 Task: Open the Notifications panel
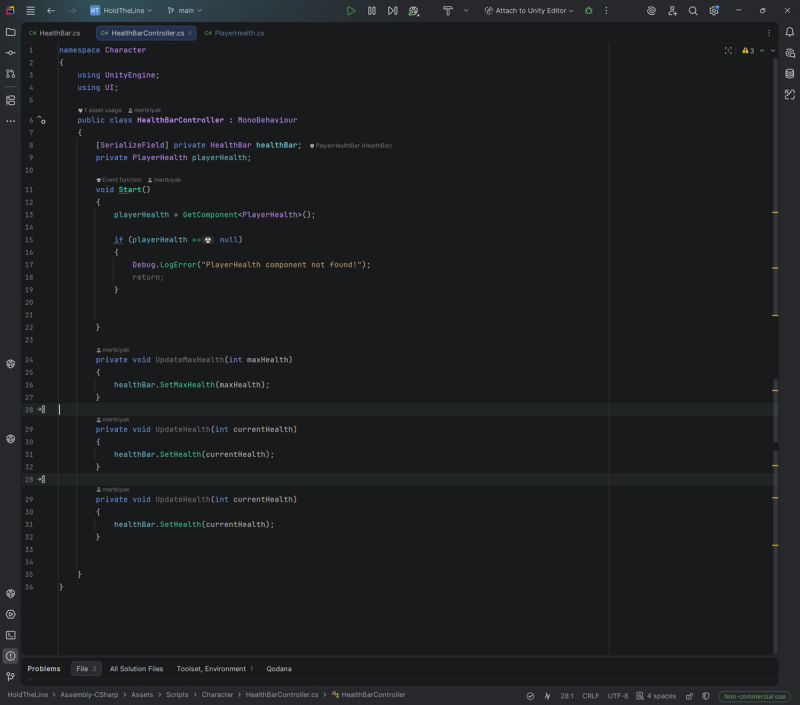[x=789, y=32]
